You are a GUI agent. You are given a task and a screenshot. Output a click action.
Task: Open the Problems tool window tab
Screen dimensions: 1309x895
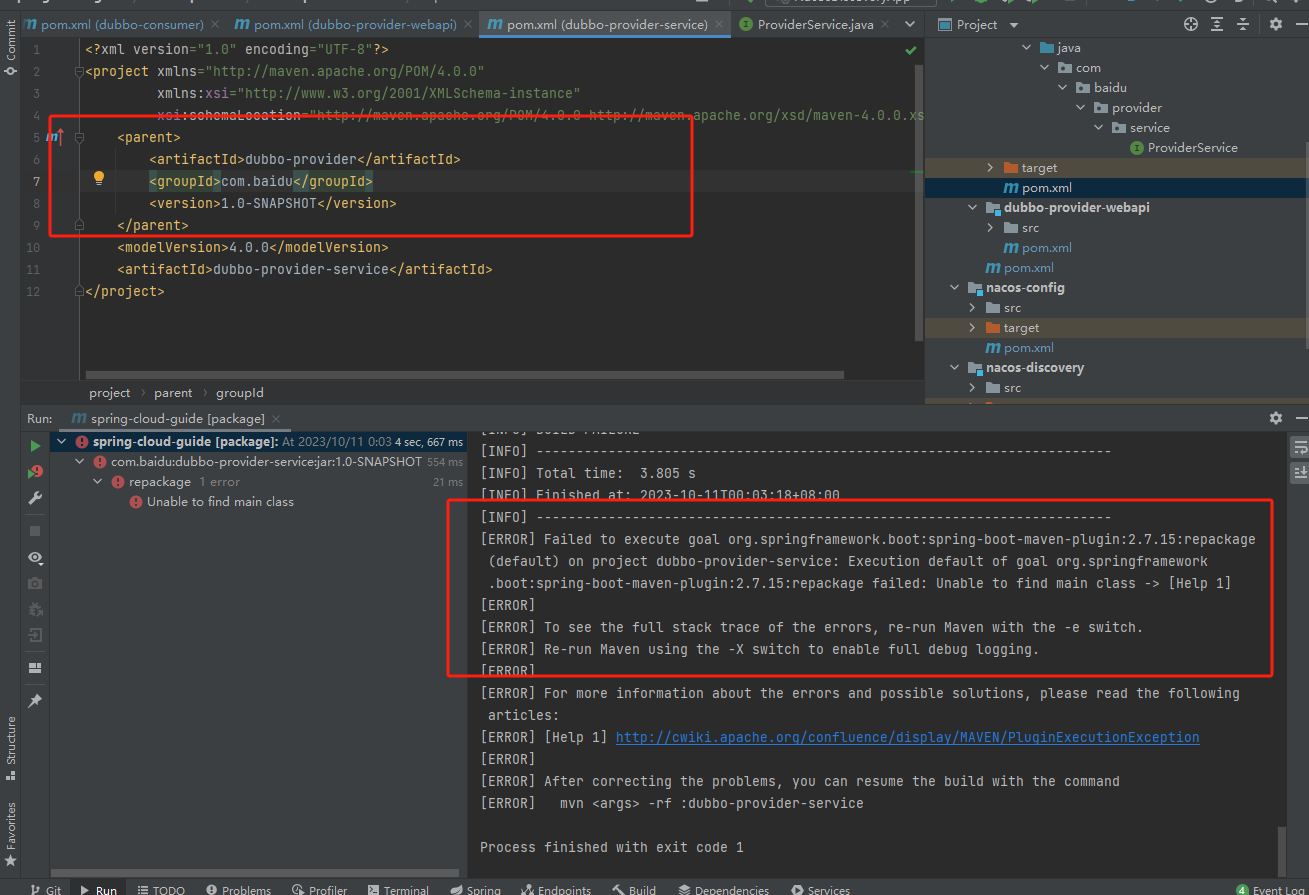coord(238,889)
